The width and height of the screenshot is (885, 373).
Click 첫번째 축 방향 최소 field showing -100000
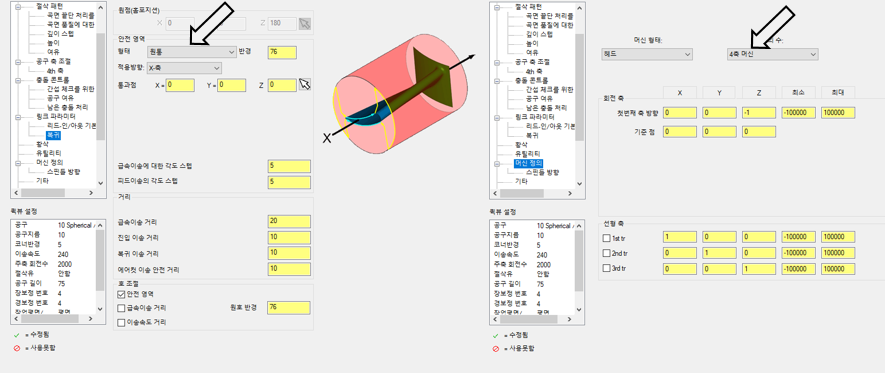(x=798, y=113)
